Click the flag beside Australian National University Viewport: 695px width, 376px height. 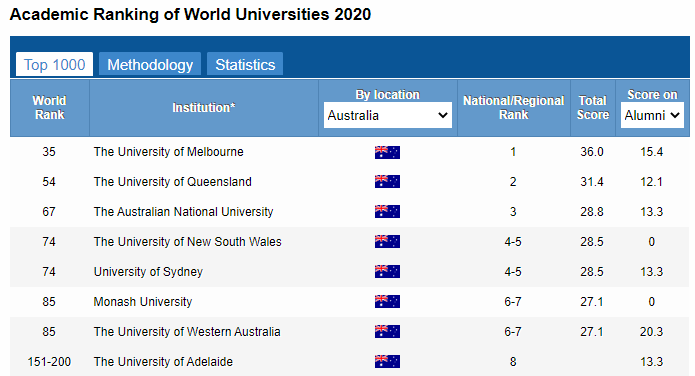click(x=387, y=212)
